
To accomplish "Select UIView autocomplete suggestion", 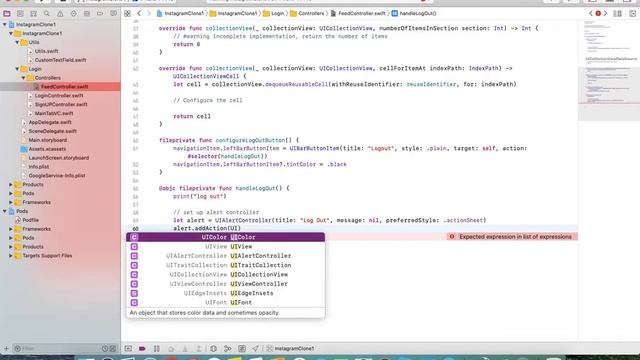I will pos(225,247).
